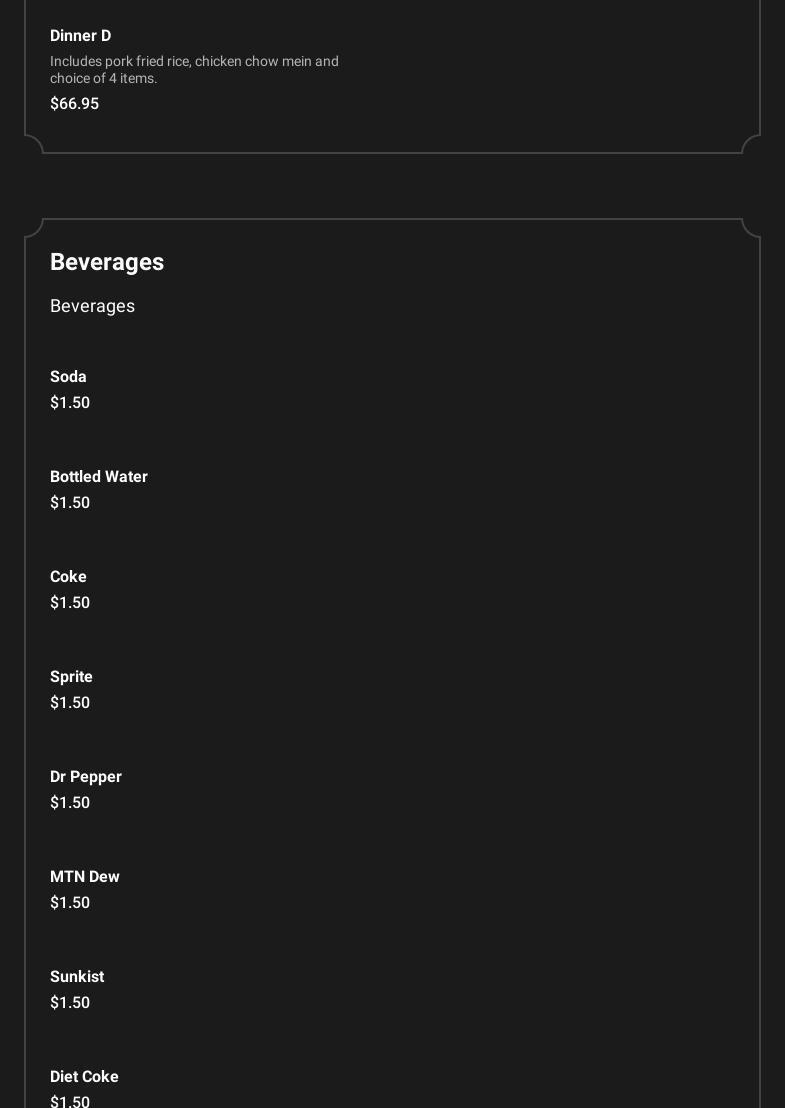
Task: Select the Soda beverage item
Action: click(68, 377)
